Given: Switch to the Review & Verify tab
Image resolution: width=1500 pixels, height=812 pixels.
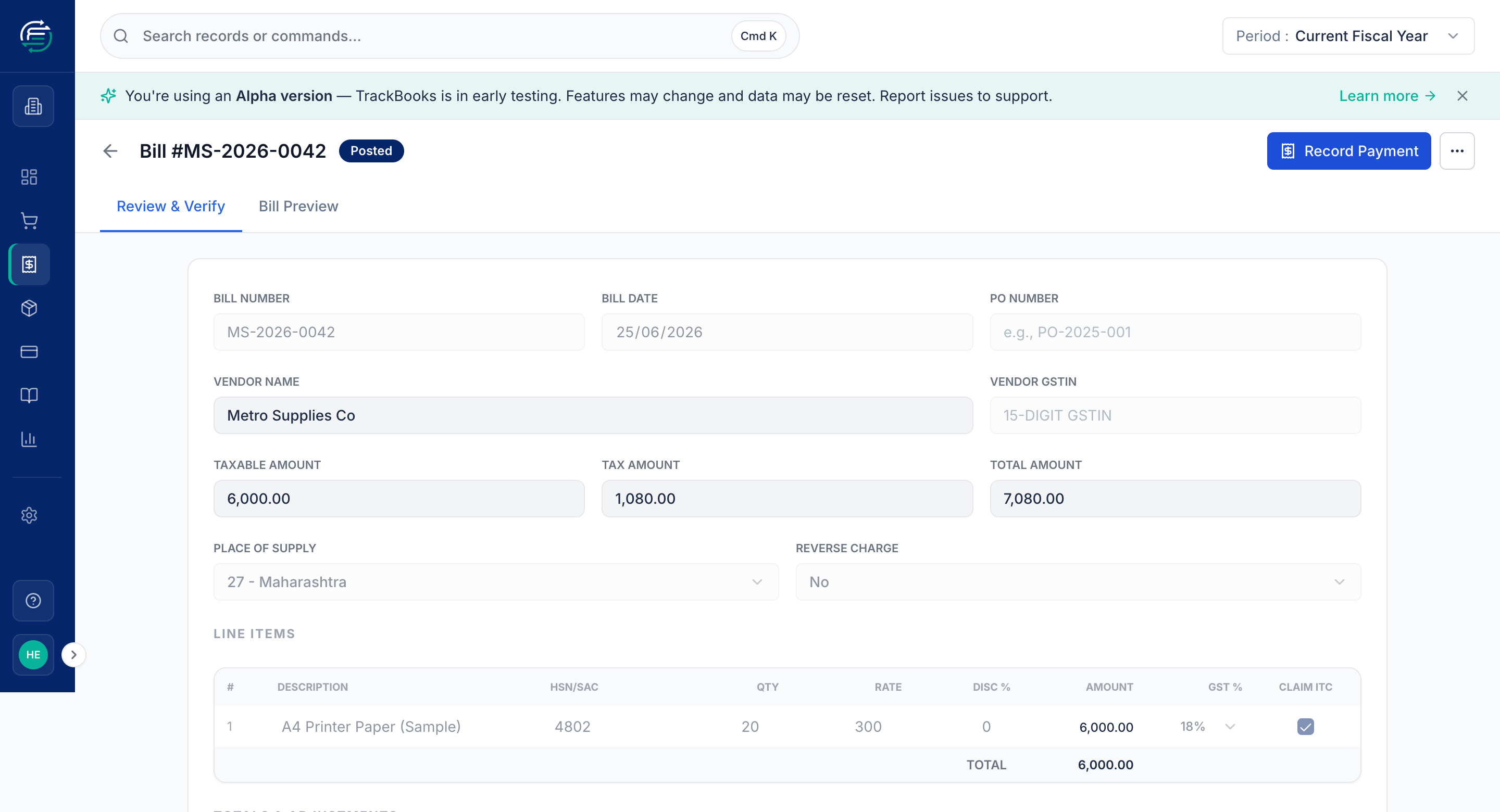Looking at the screenshot, I should 171,207.
